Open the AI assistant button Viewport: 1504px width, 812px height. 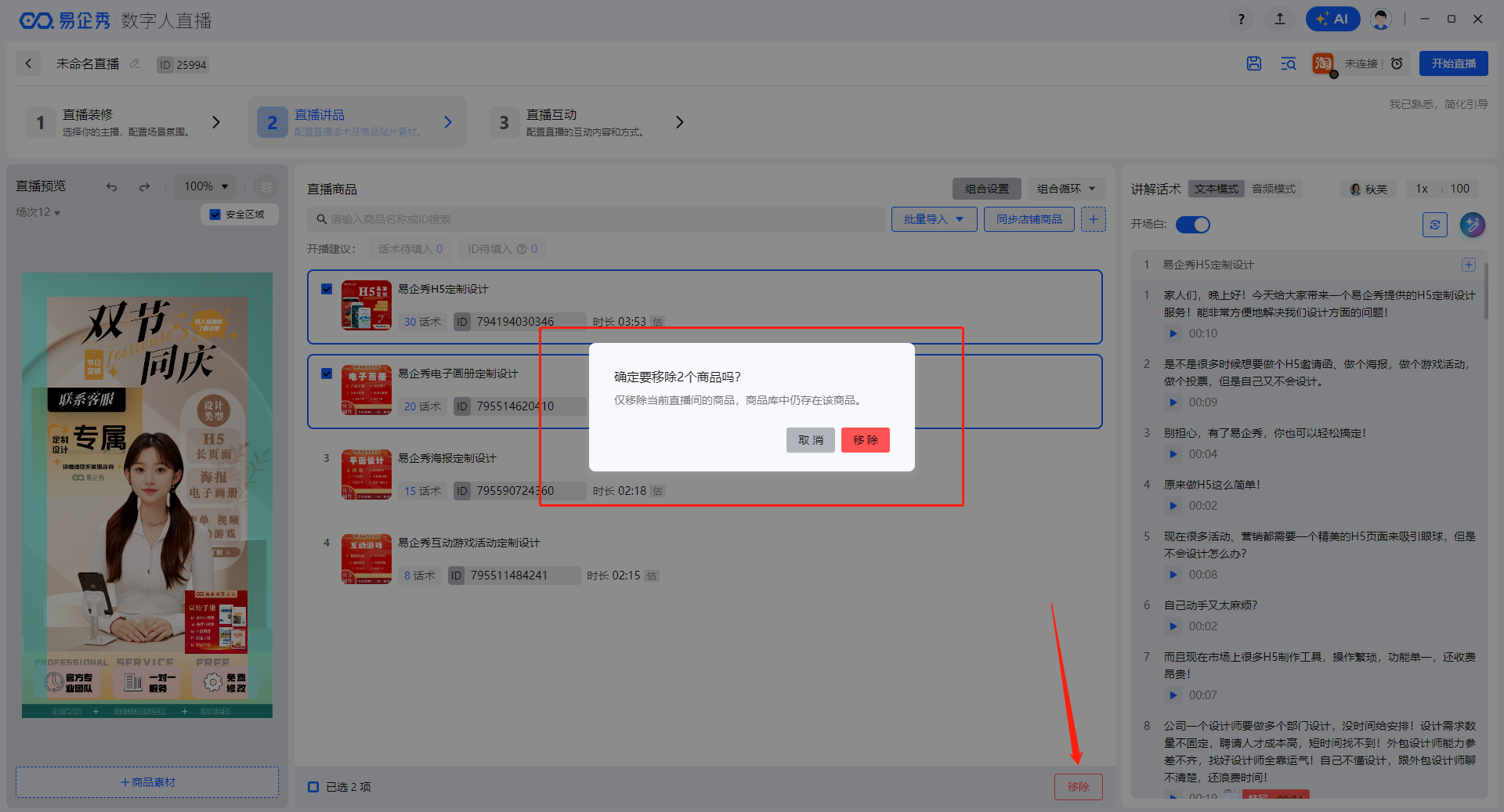pos(1332,19)
